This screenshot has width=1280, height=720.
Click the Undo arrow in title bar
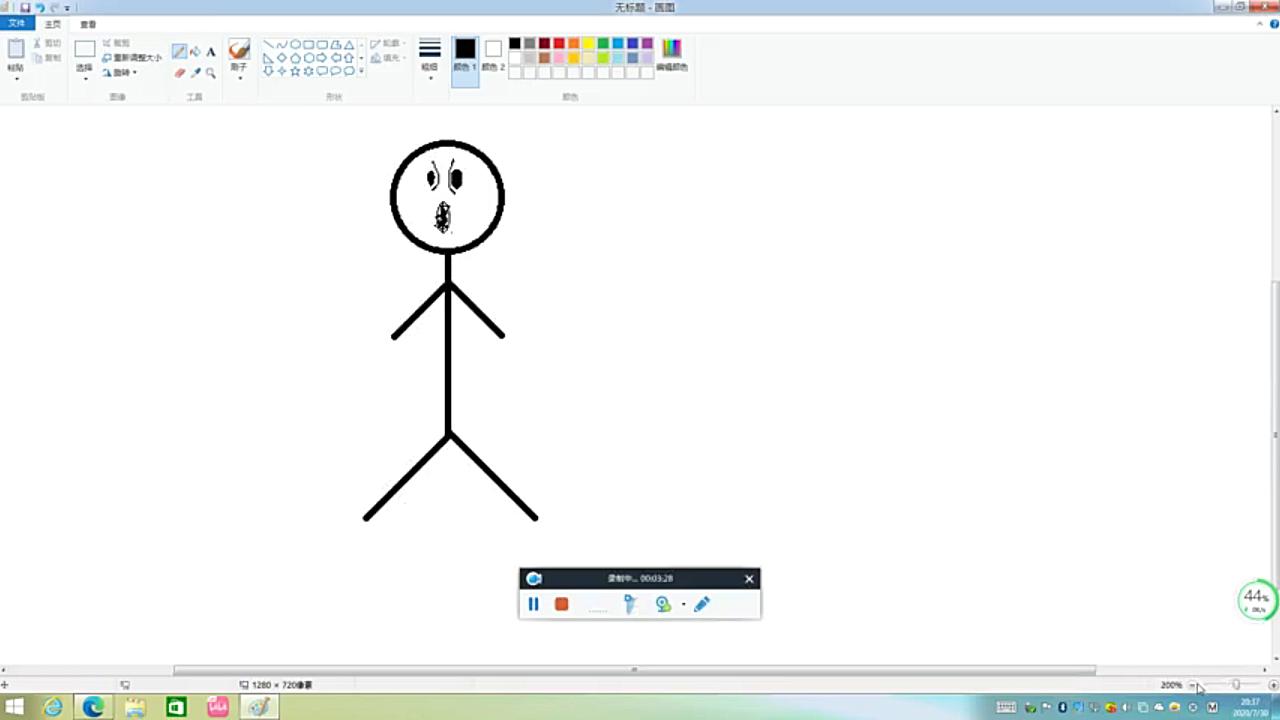click(x=40, y=7)
